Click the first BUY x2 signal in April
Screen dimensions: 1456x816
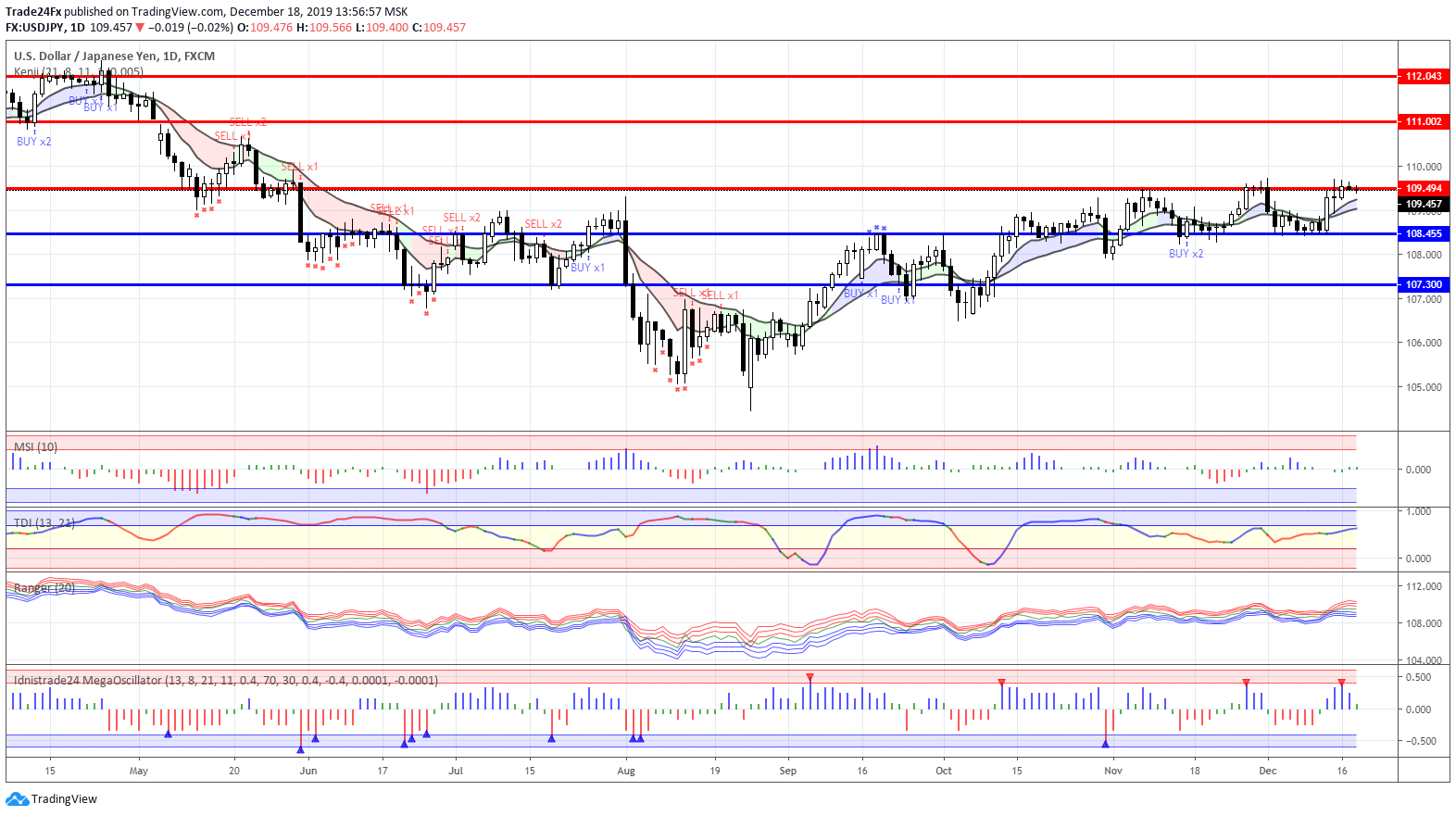34,142
